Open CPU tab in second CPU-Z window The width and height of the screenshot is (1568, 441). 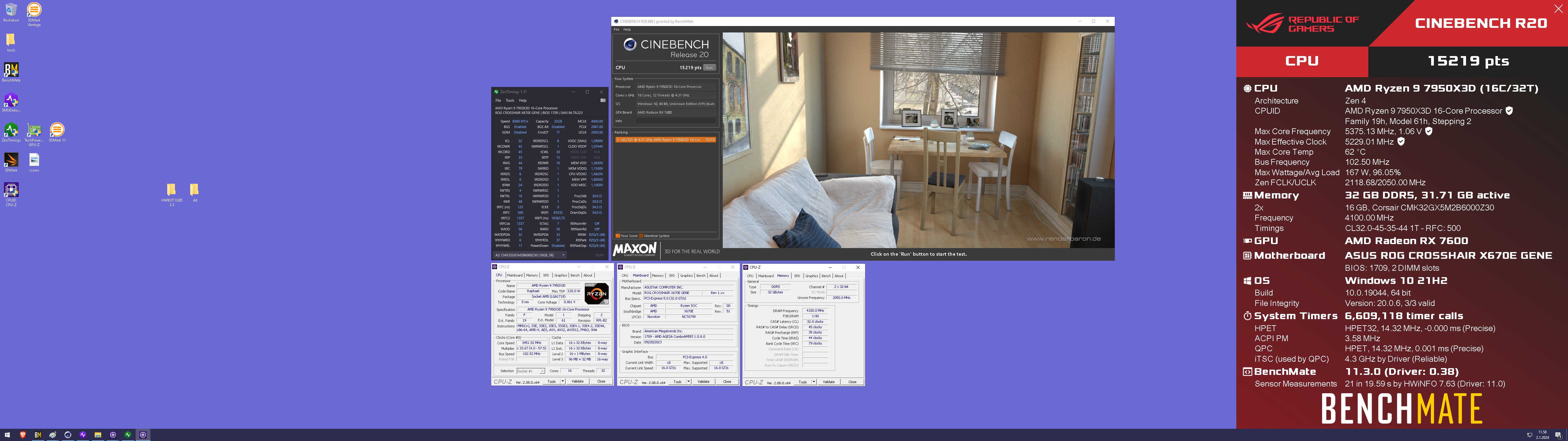624,275
